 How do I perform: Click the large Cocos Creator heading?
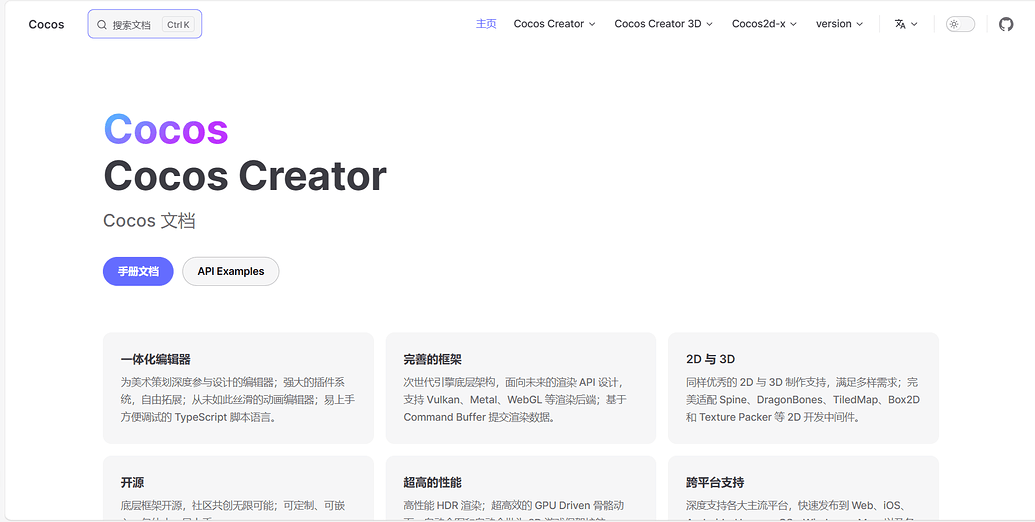pos(245,176)
